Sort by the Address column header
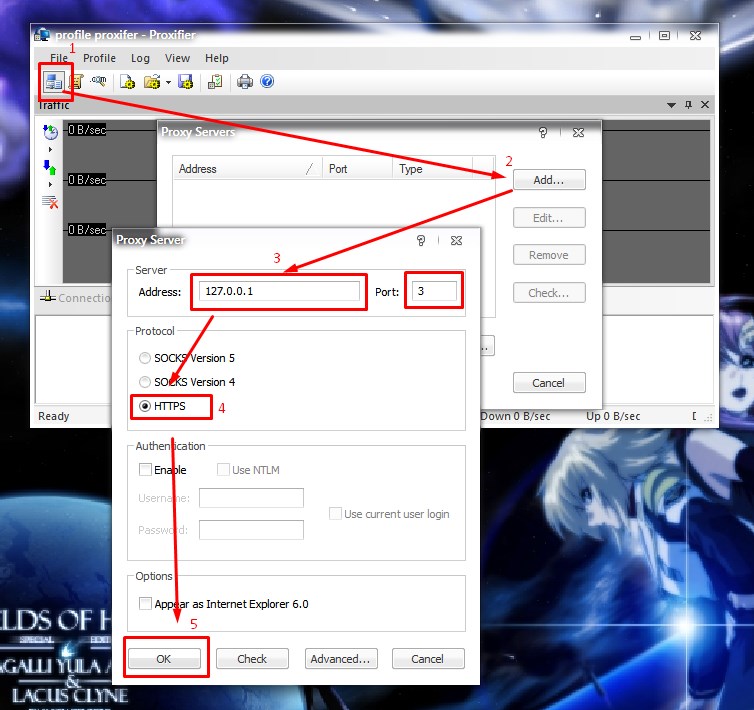This screenshot has width=754, height=710. [247, 169]
